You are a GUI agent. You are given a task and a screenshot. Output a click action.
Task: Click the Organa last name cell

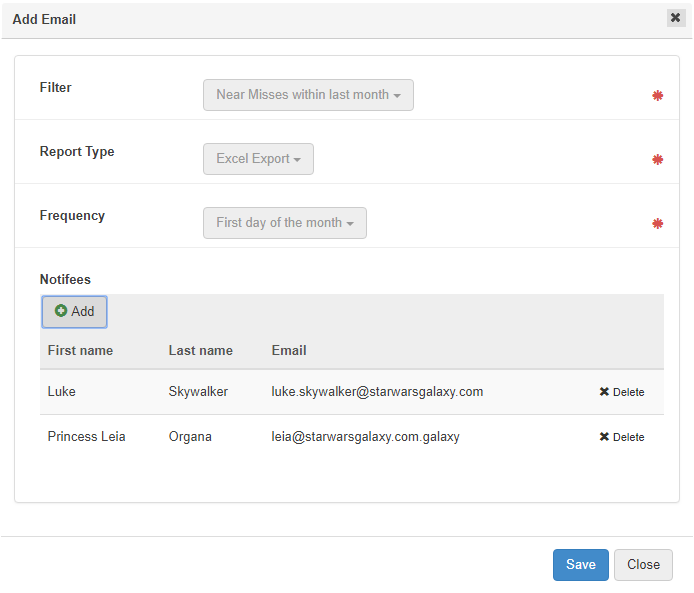tap(190, 437)
